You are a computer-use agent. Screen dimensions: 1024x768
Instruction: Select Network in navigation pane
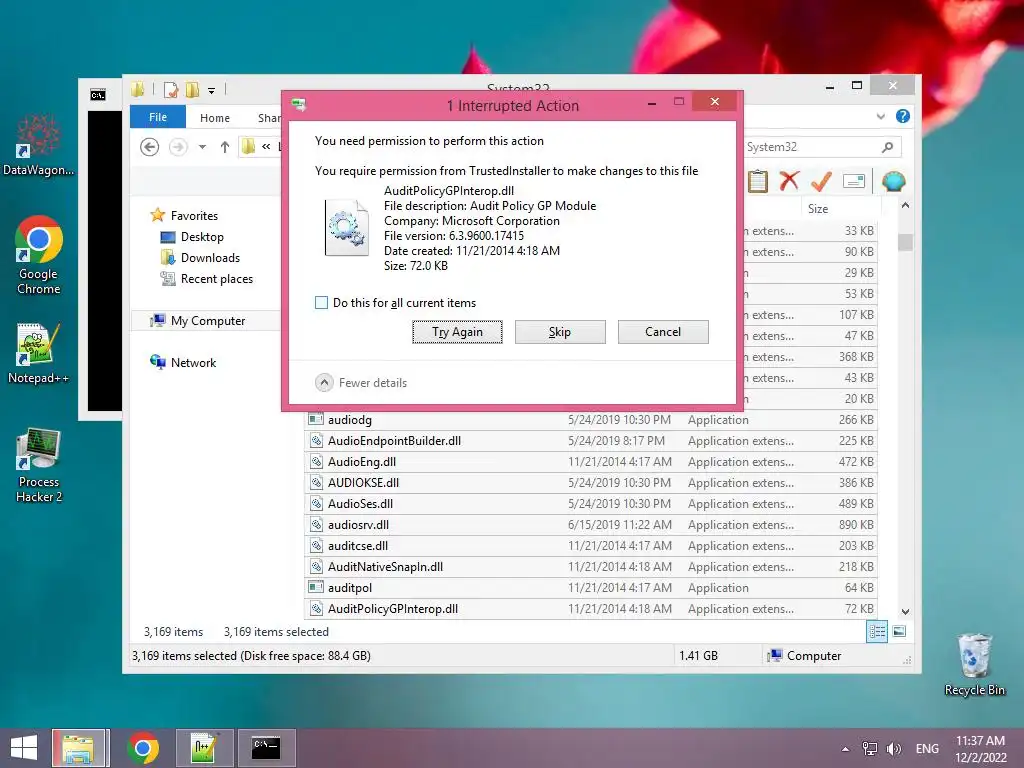[193, 362]
